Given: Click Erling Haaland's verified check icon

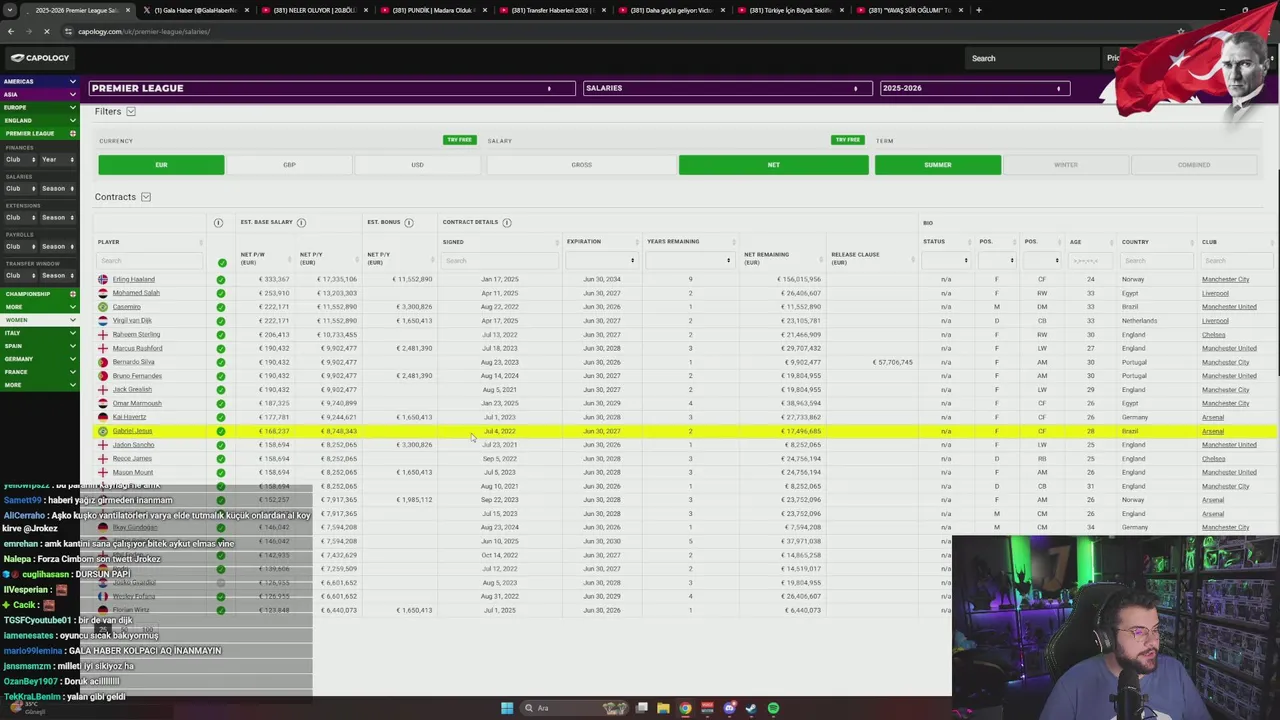Looking at the screenshot, I should pos(221,280).
